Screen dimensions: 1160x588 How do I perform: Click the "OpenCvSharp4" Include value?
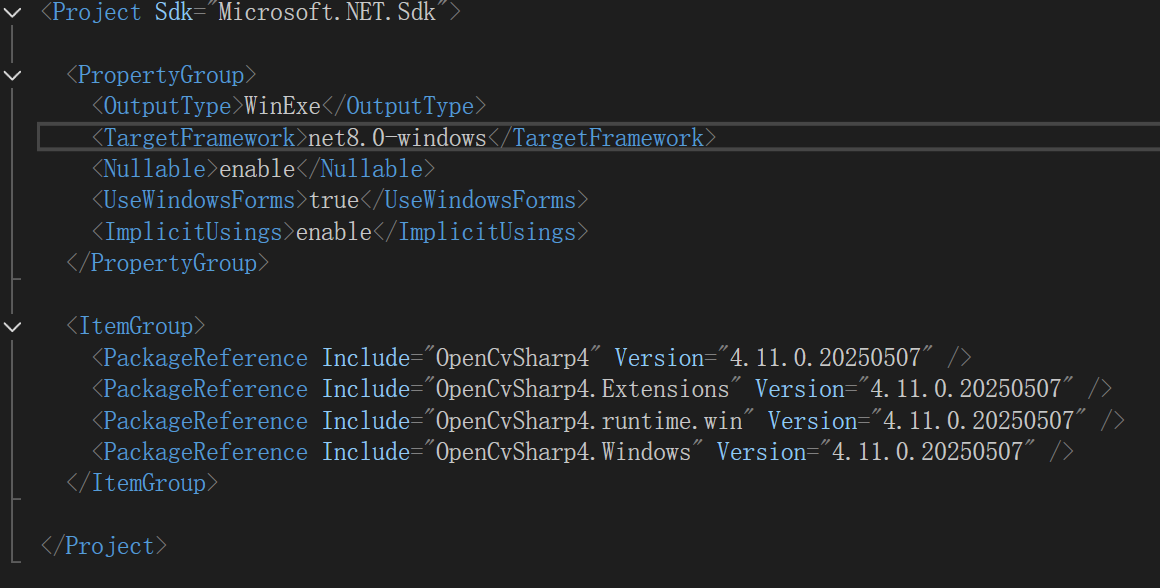point(512,358)
